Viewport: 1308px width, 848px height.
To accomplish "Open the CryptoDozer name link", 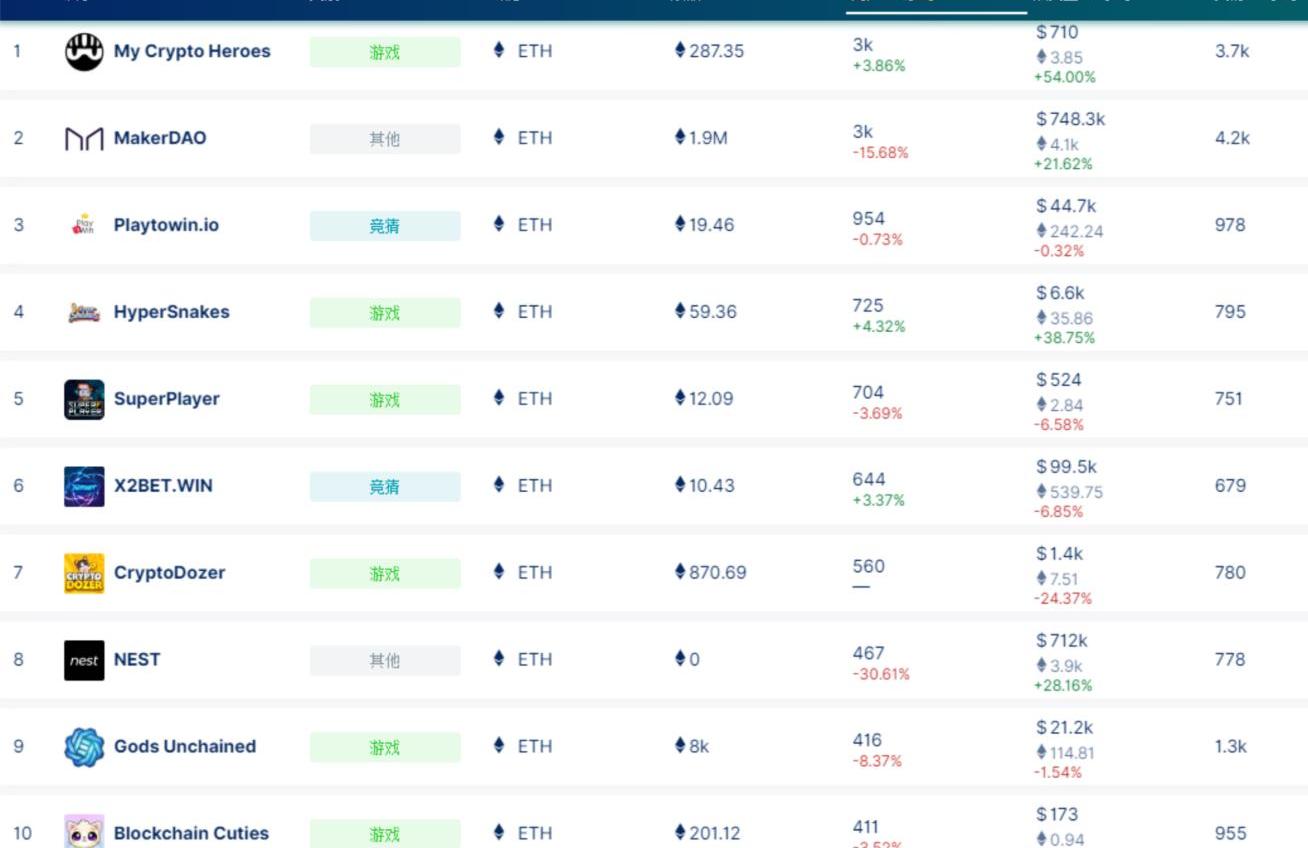I will [x=169, y=573].
